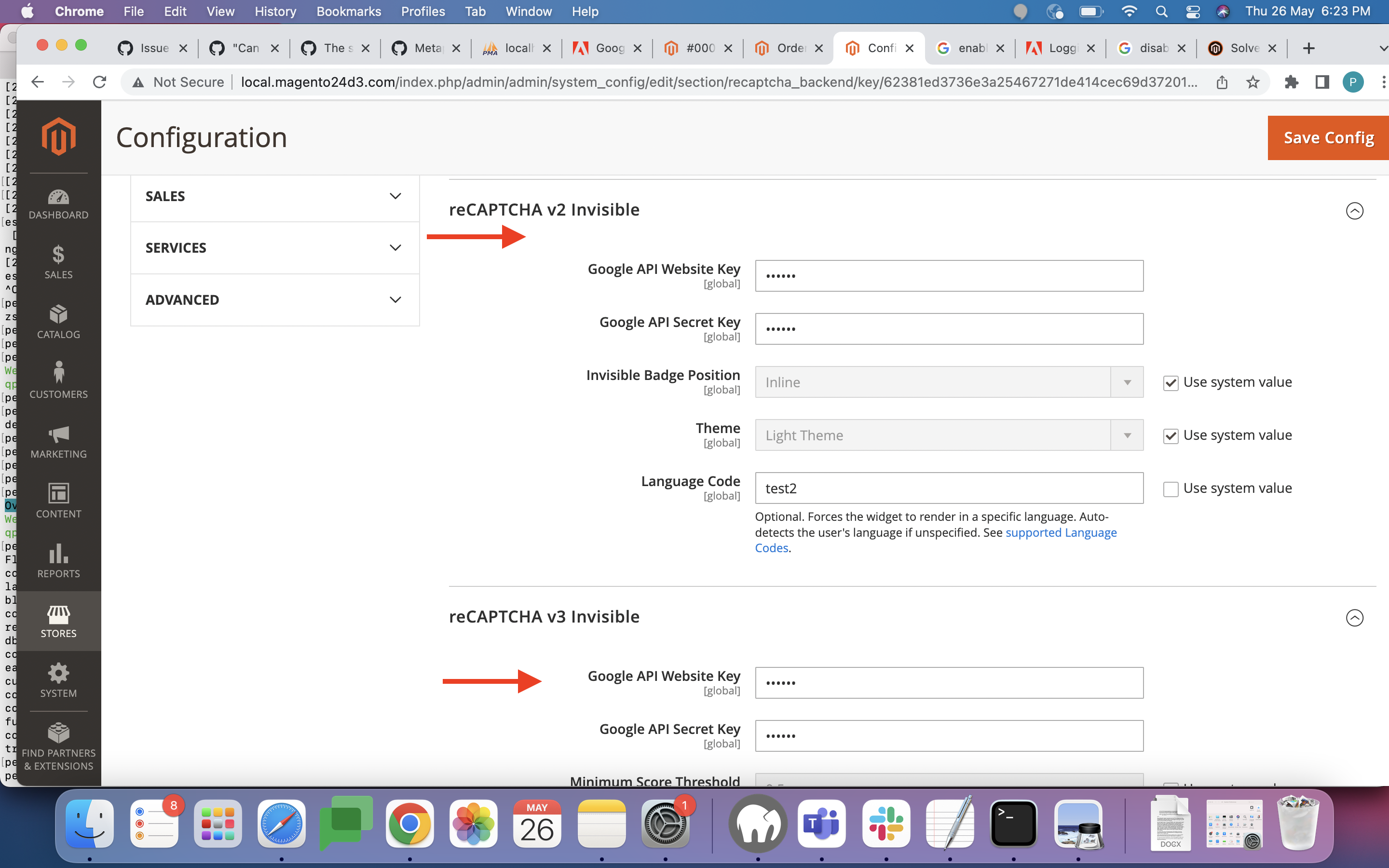Open the supported Language Codes link

pyautogui.click(x=1060, y=533)
